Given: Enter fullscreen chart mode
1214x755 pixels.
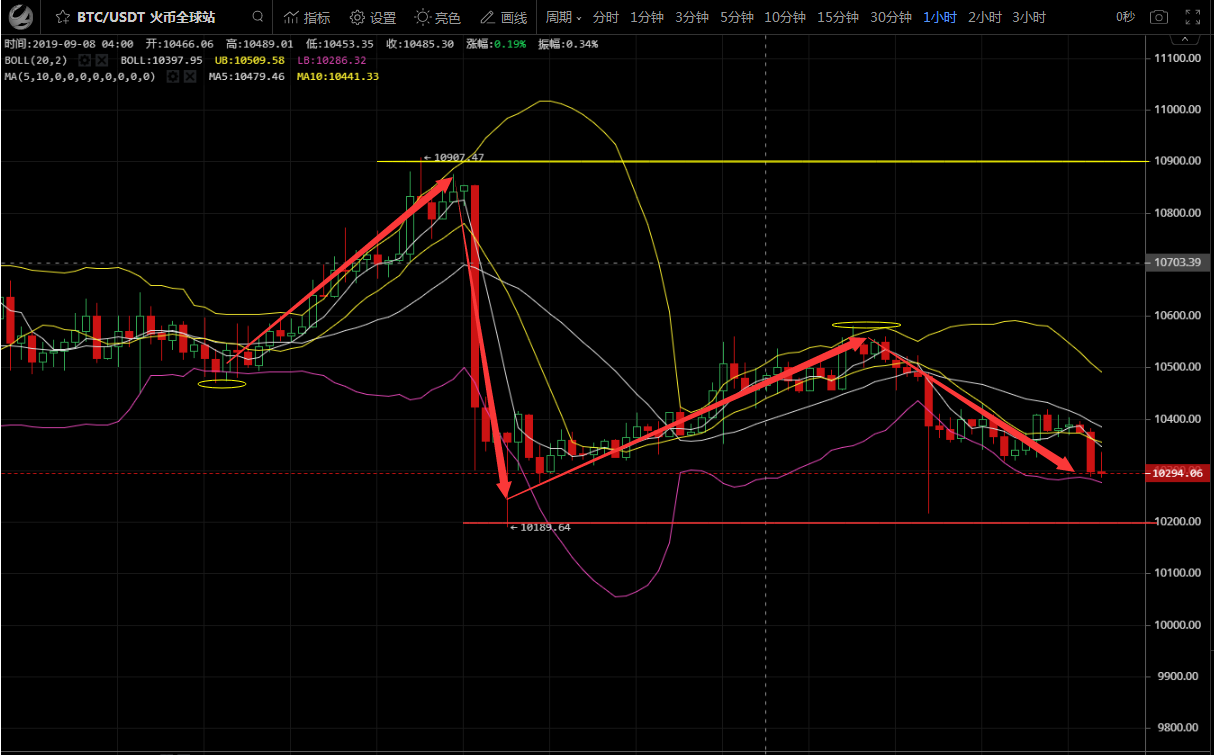Looking at the screenshot, I should click(x=1192, y=17).
